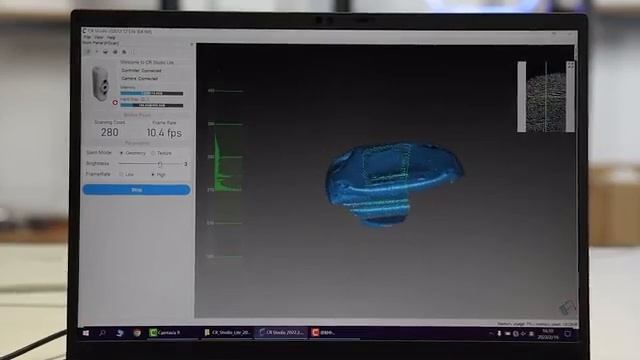This screenshot has width=640, height=360.
Task: Click the Camera Connected status text
Action: (x=140, y=78)
